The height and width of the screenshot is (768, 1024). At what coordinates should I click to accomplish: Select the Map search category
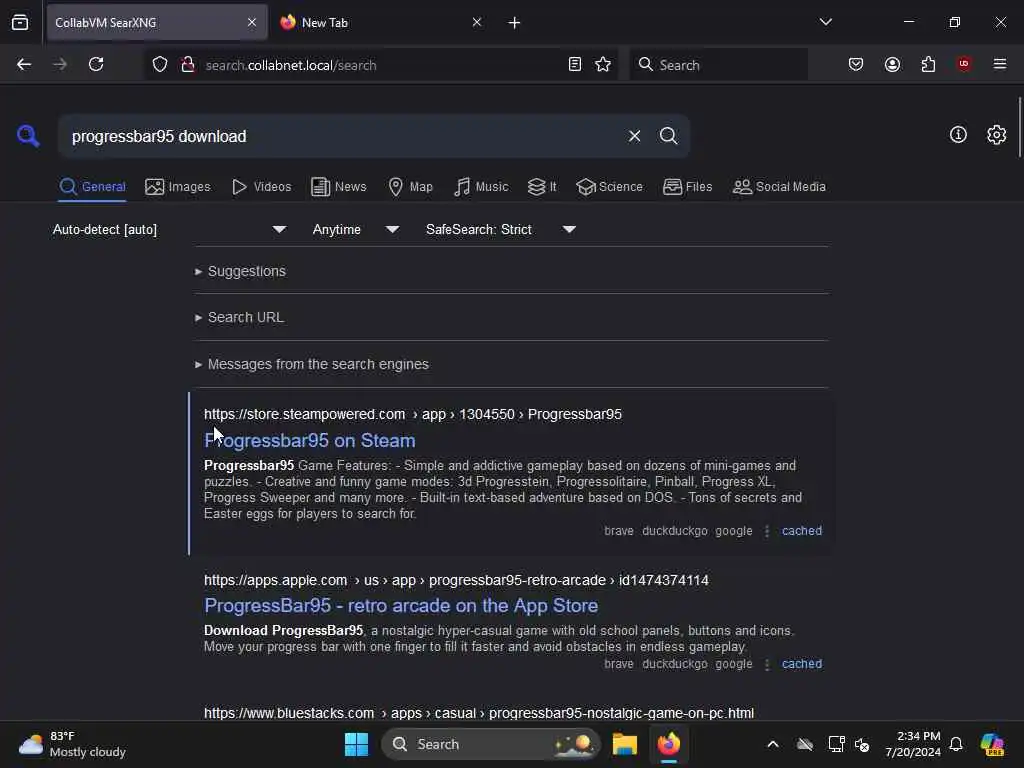pos(410,187)
